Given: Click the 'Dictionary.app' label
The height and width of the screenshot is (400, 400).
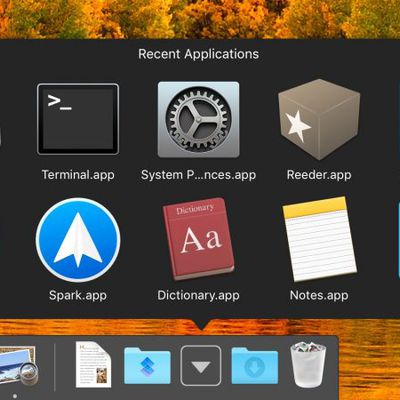Looking at the screenshot, I should (x=198, y=296).
